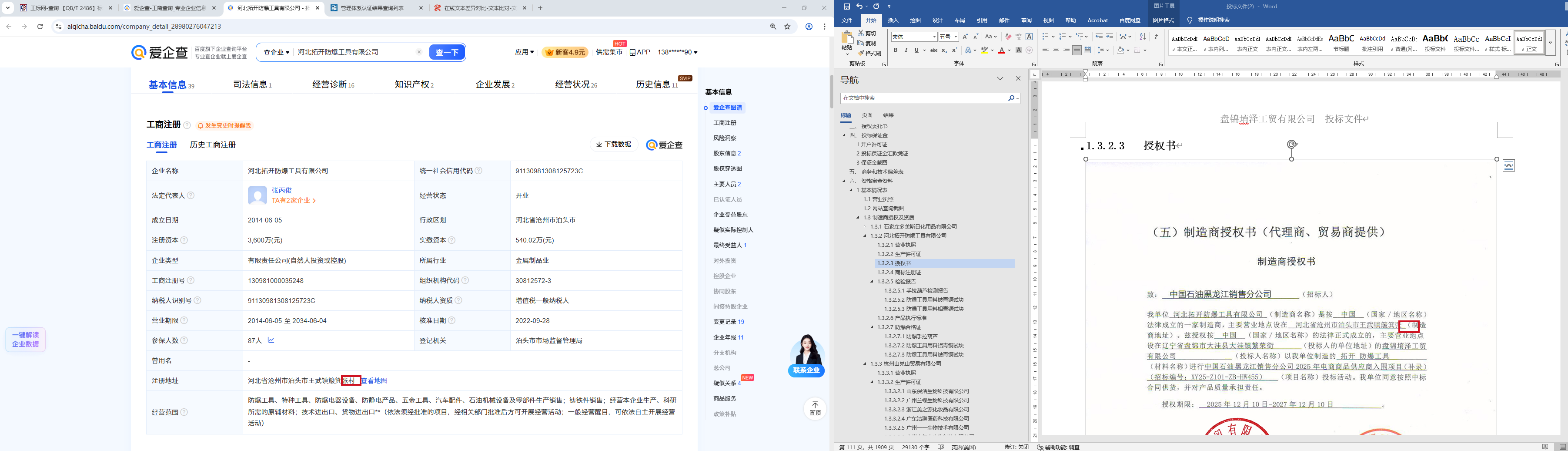Cut the selection using 剪切 in Word
This screenshot has width=1568, height=451.
tap(867, 34)
